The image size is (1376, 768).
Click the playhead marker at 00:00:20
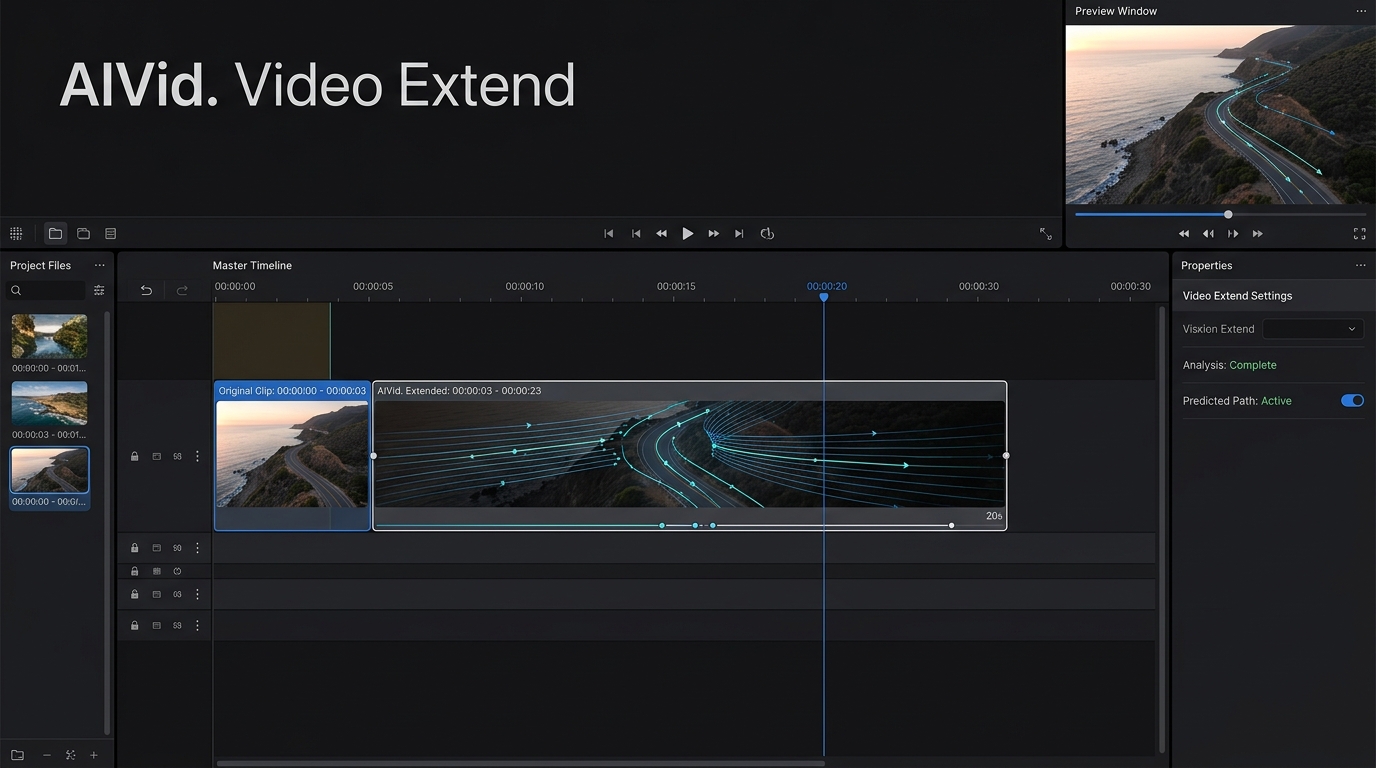pos(824,297)
